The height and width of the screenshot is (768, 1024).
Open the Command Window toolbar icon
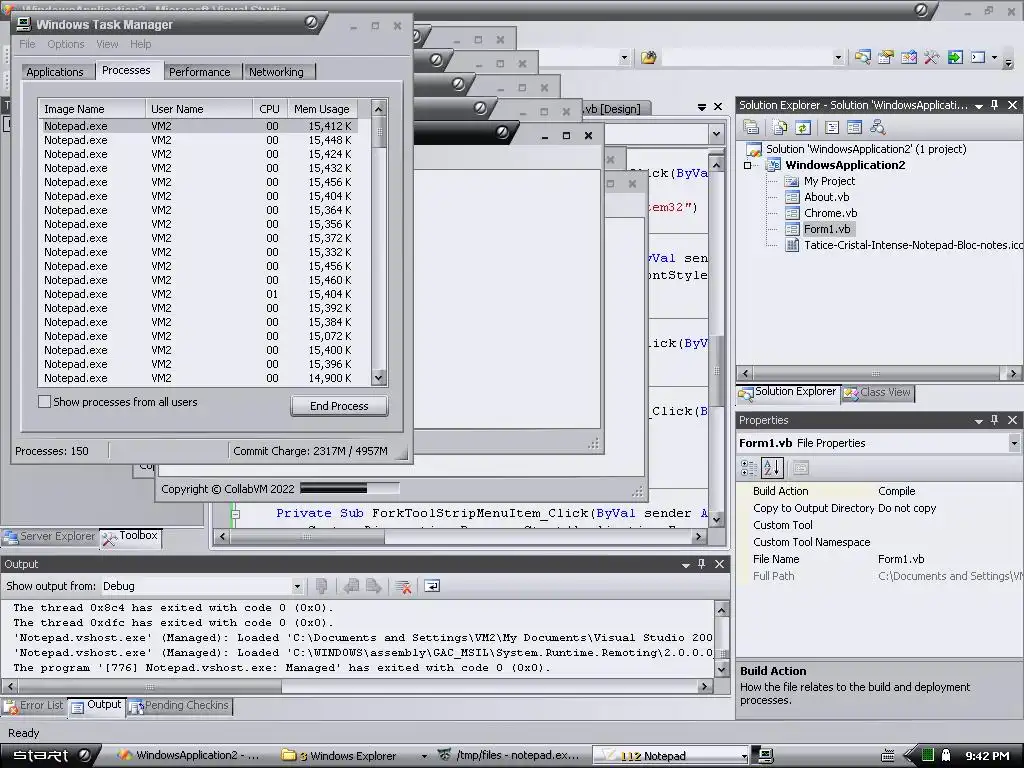point(978,57)
